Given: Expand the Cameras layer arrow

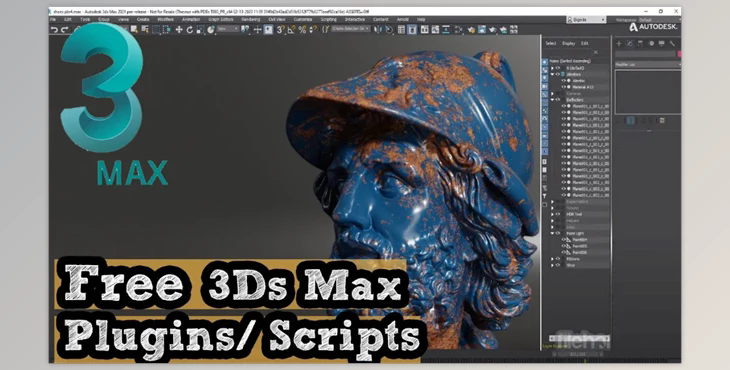Looking at the screenshot, I should [553, 94].
